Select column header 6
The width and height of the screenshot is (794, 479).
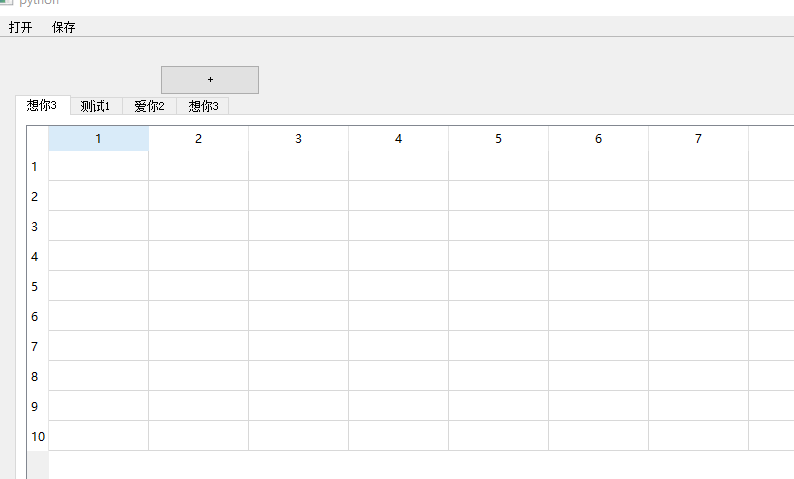[x=599, y=139]
